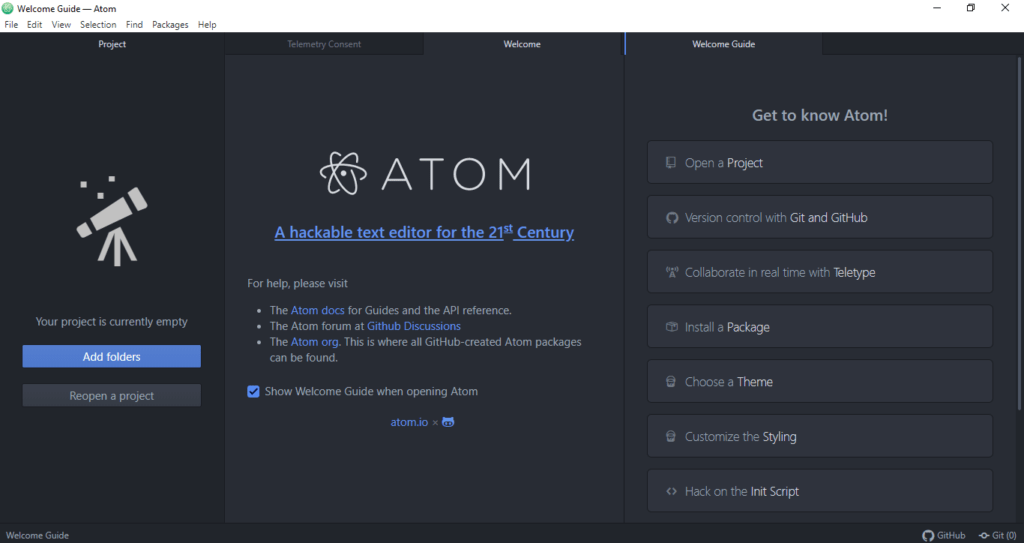This screenshot has height=543, width=1024.
Task: Select the Welcome Guide tab
Action: pos(724,44)
